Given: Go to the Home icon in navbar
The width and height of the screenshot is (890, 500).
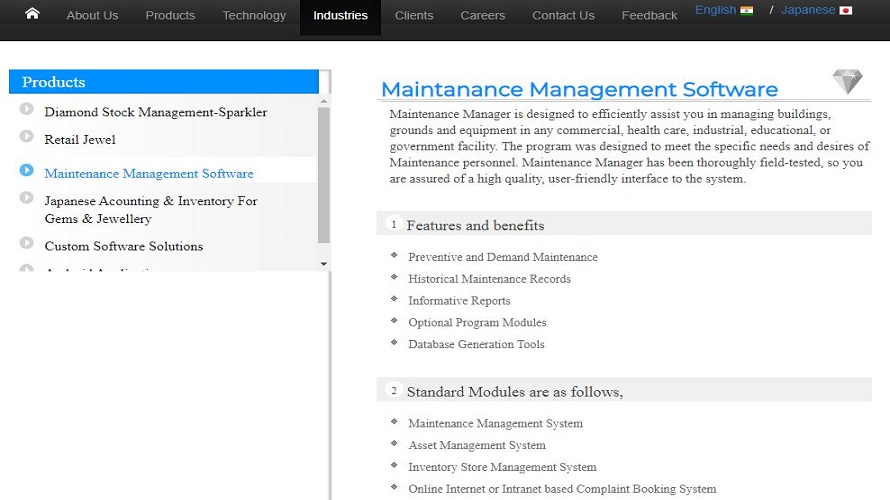Looking at the screenshot, I should click(x=32, y=13).
